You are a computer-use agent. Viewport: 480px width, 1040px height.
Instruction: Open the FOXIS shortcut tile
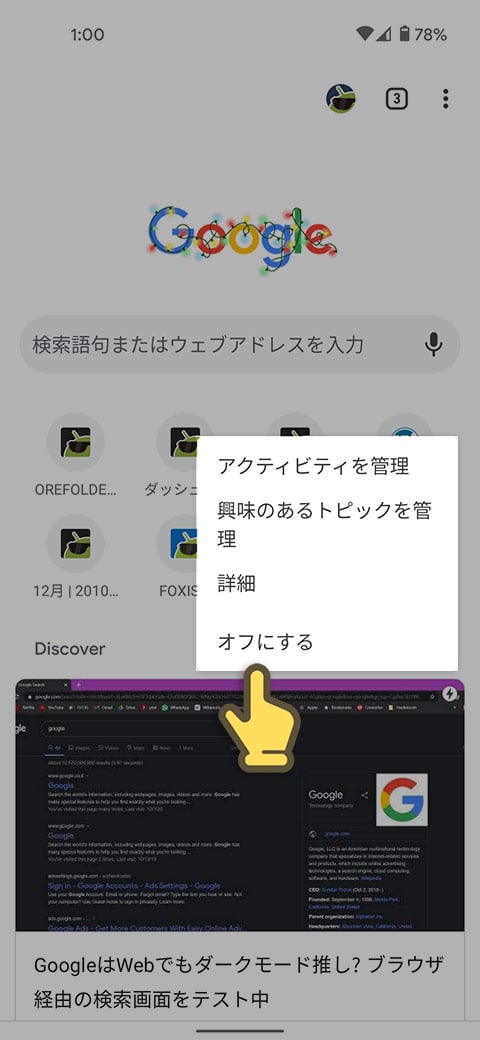point(178,557)
